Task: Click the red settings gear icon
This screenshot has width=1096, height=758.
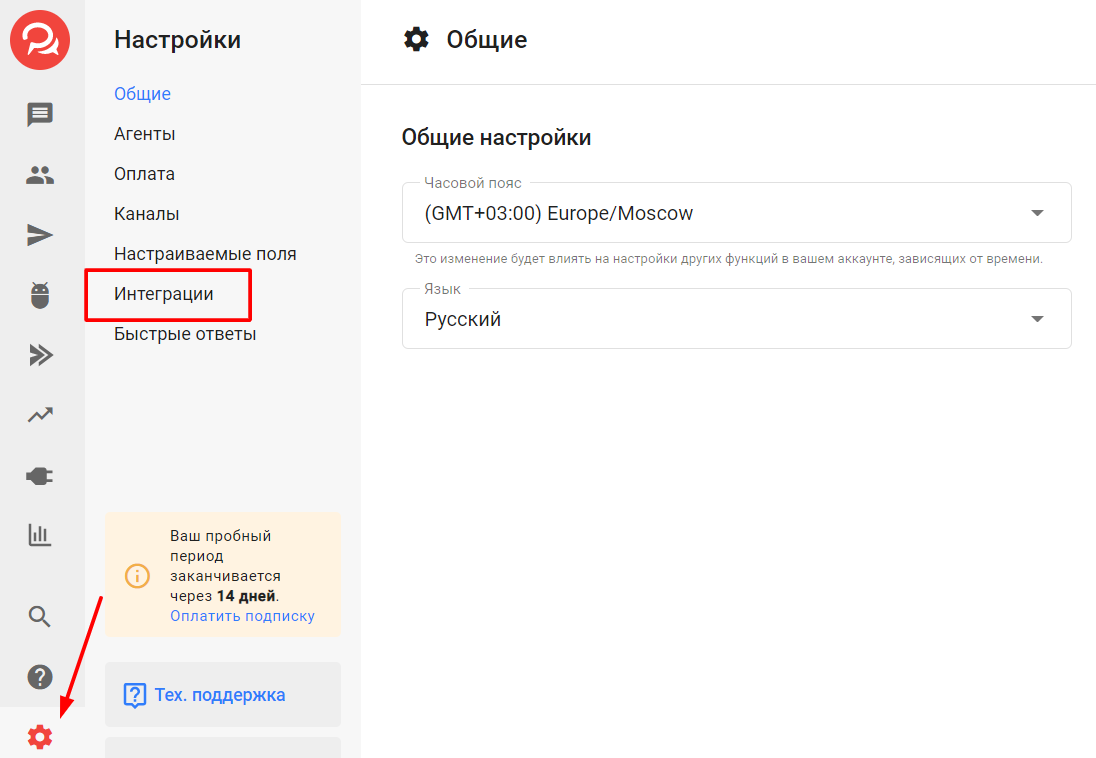Action: pyautogui.click(x=40, y=738)
